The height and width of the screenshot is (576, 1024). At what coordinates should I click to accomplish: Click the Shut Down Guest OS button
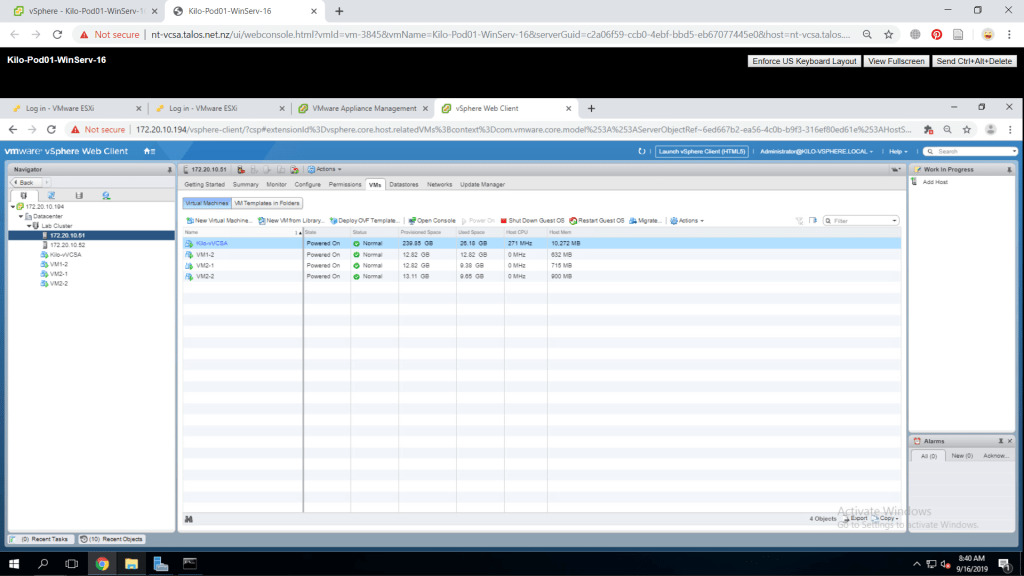504,220
